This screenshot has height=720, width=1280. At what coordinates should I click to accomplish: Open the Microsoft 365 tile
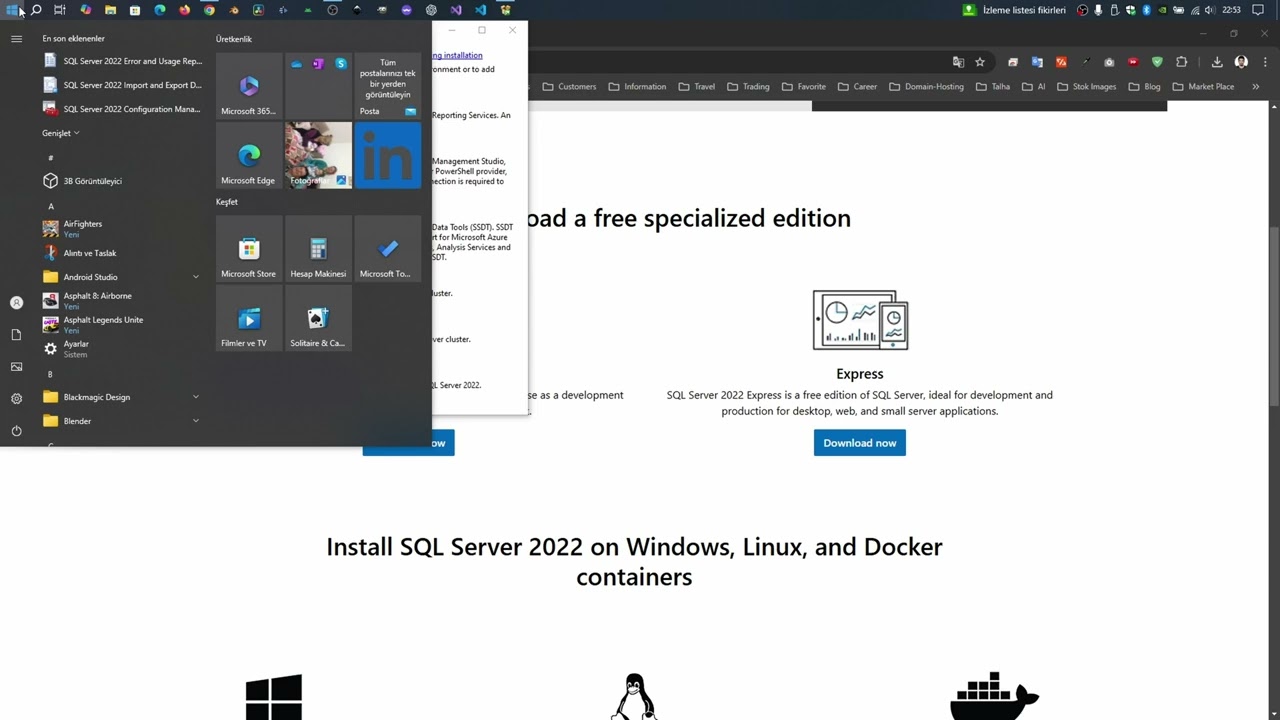[249, 86]
